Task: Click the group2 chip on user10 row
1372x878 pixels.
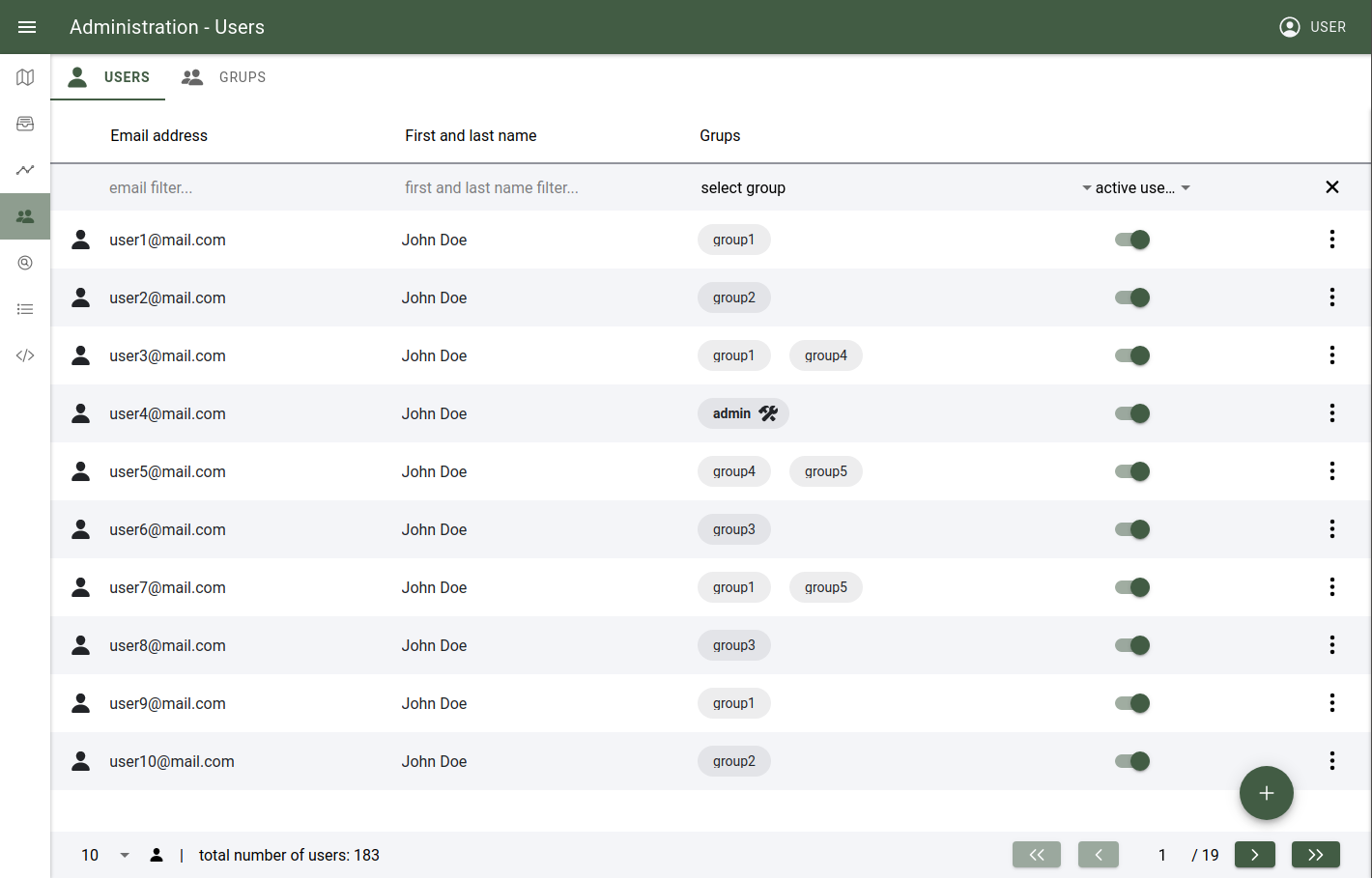Action: [x=734, y=761]
